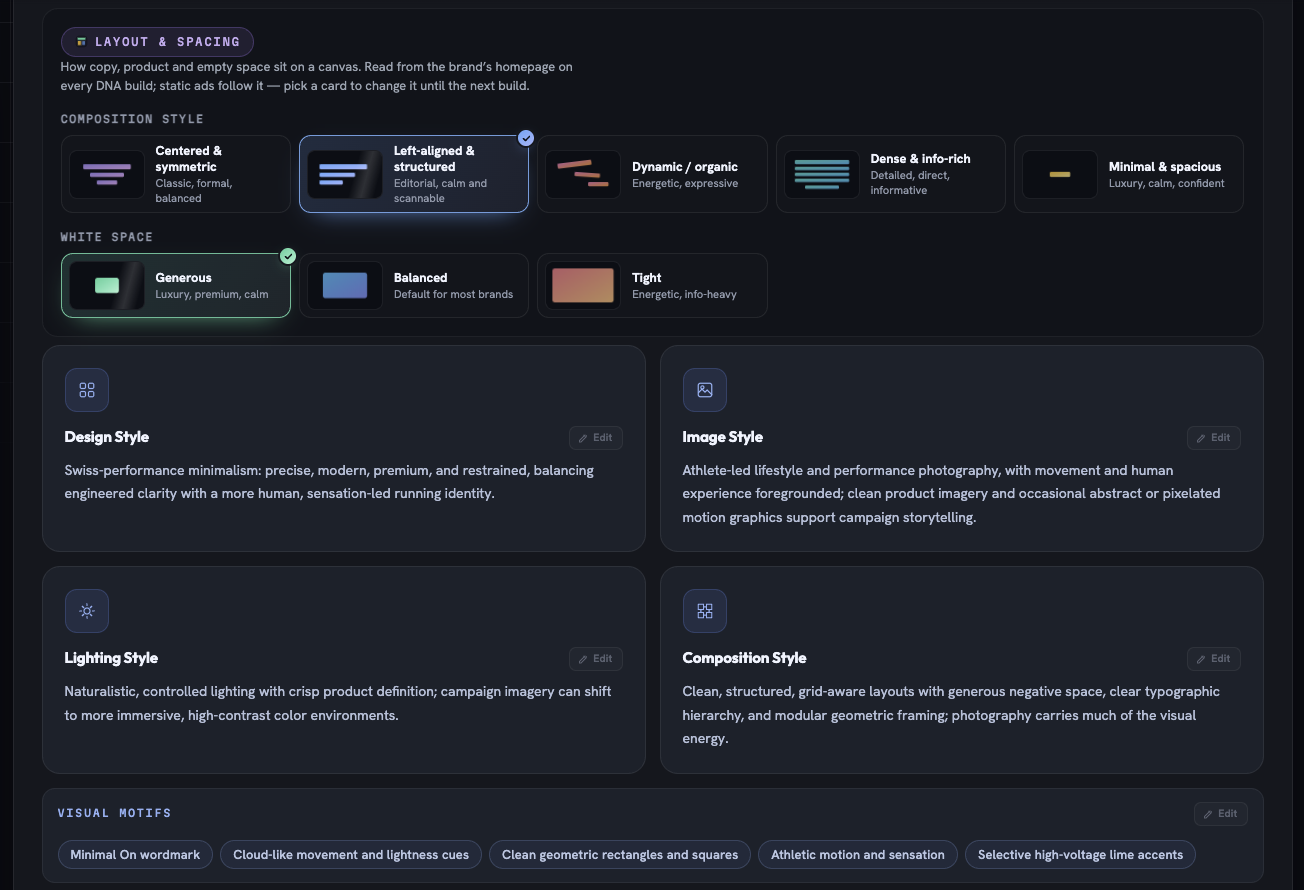Click the blue checkmark on Left-aligned card
1304x890 pixels.
[x=526, y=138]
